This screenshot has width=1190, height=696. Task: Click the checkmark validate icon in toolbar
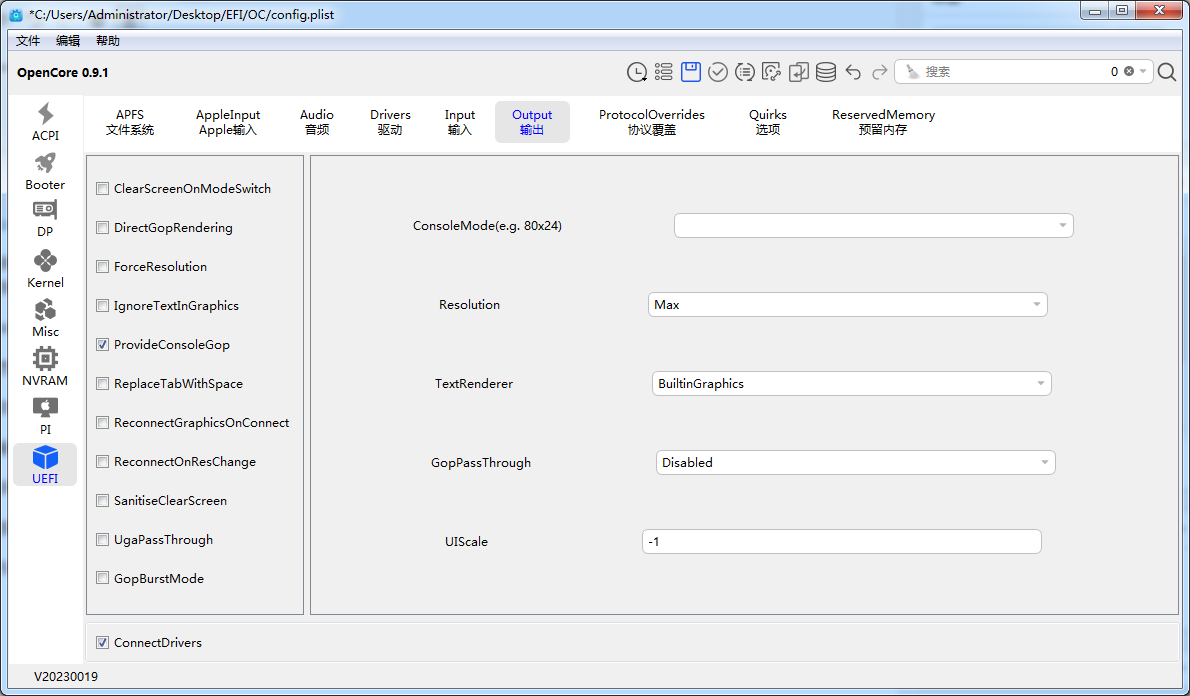click(x=718, y=72)
